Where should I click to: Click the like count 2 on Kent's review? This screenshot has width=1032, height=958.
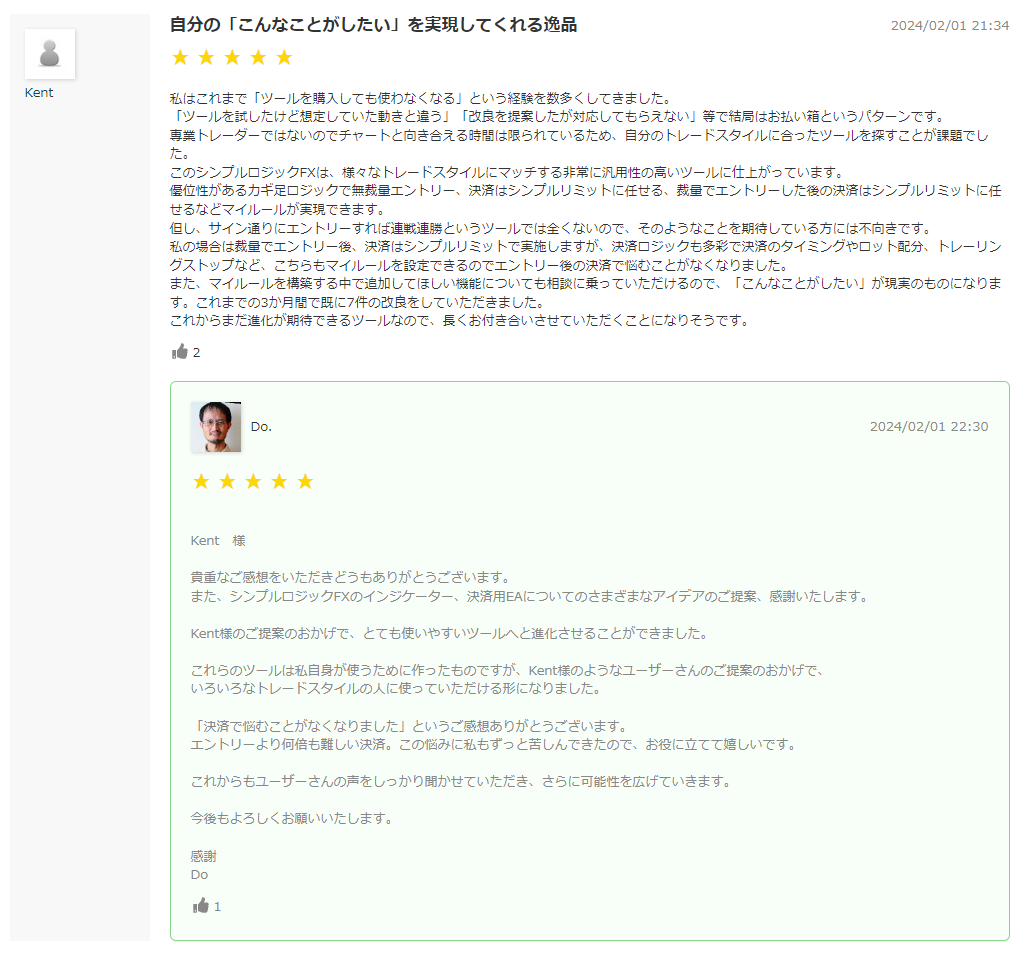[x=196, y=353]
